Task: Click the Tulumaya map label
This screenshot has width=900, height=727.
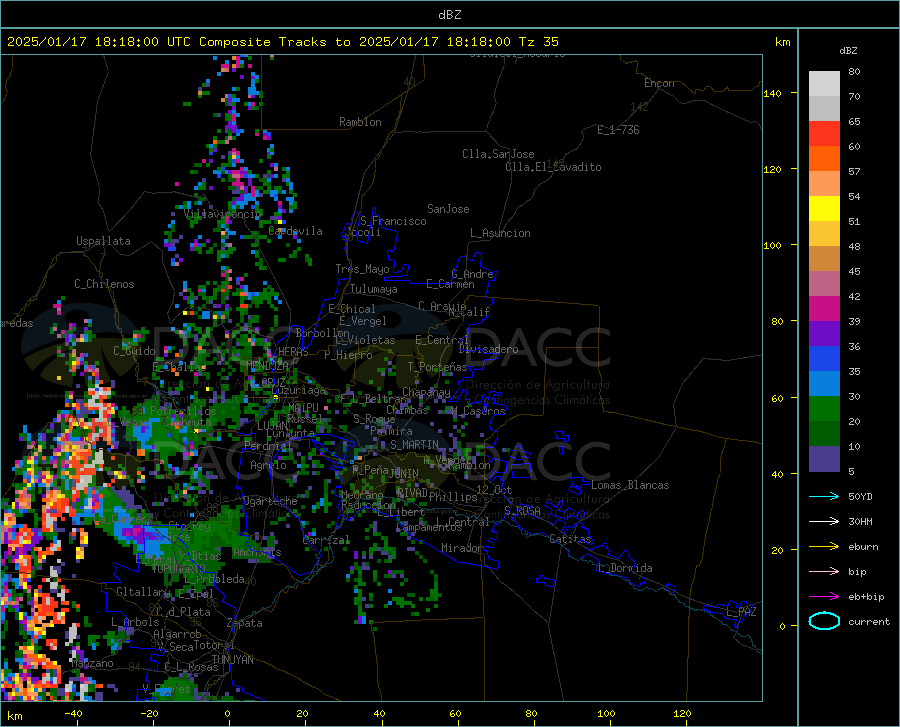Action: [374, 289]
